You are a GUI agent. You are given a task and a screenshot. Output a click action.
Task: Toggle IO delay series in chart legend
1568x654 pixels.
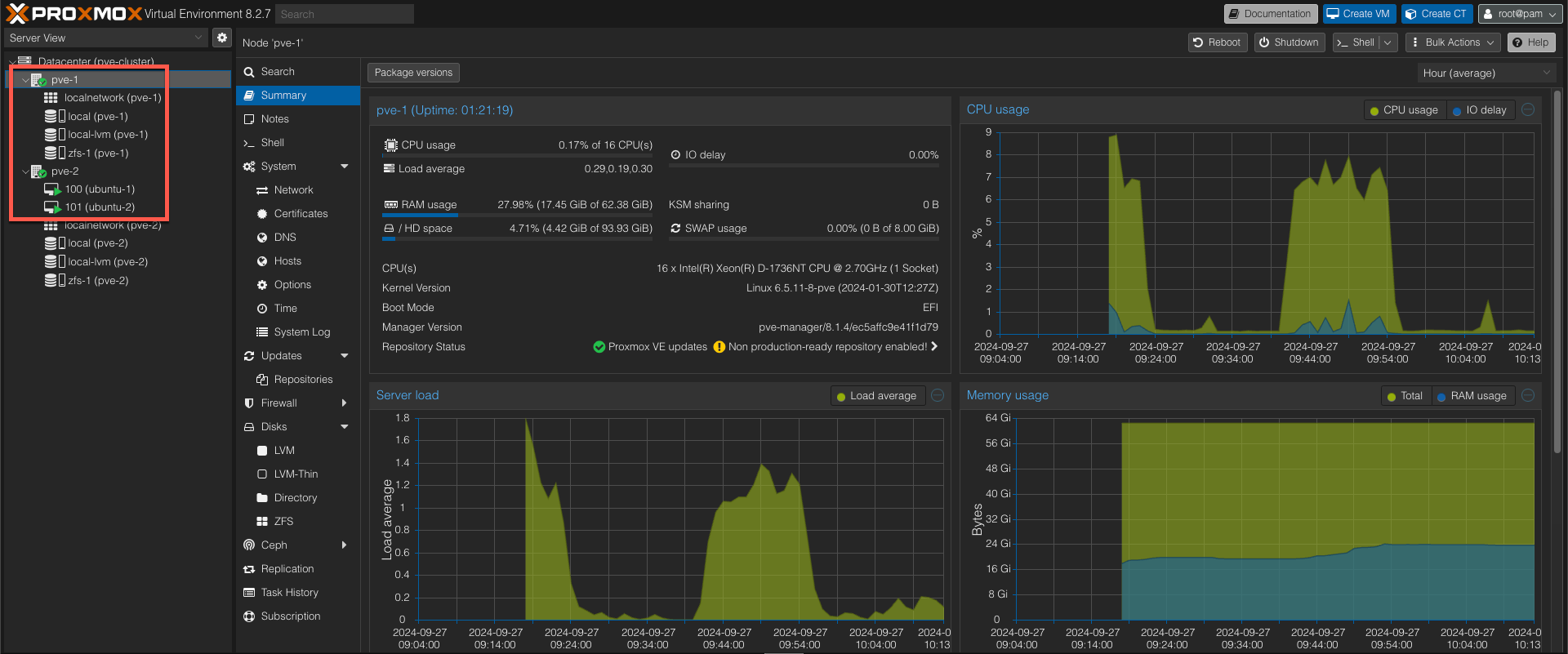(x=1480, y=110)
